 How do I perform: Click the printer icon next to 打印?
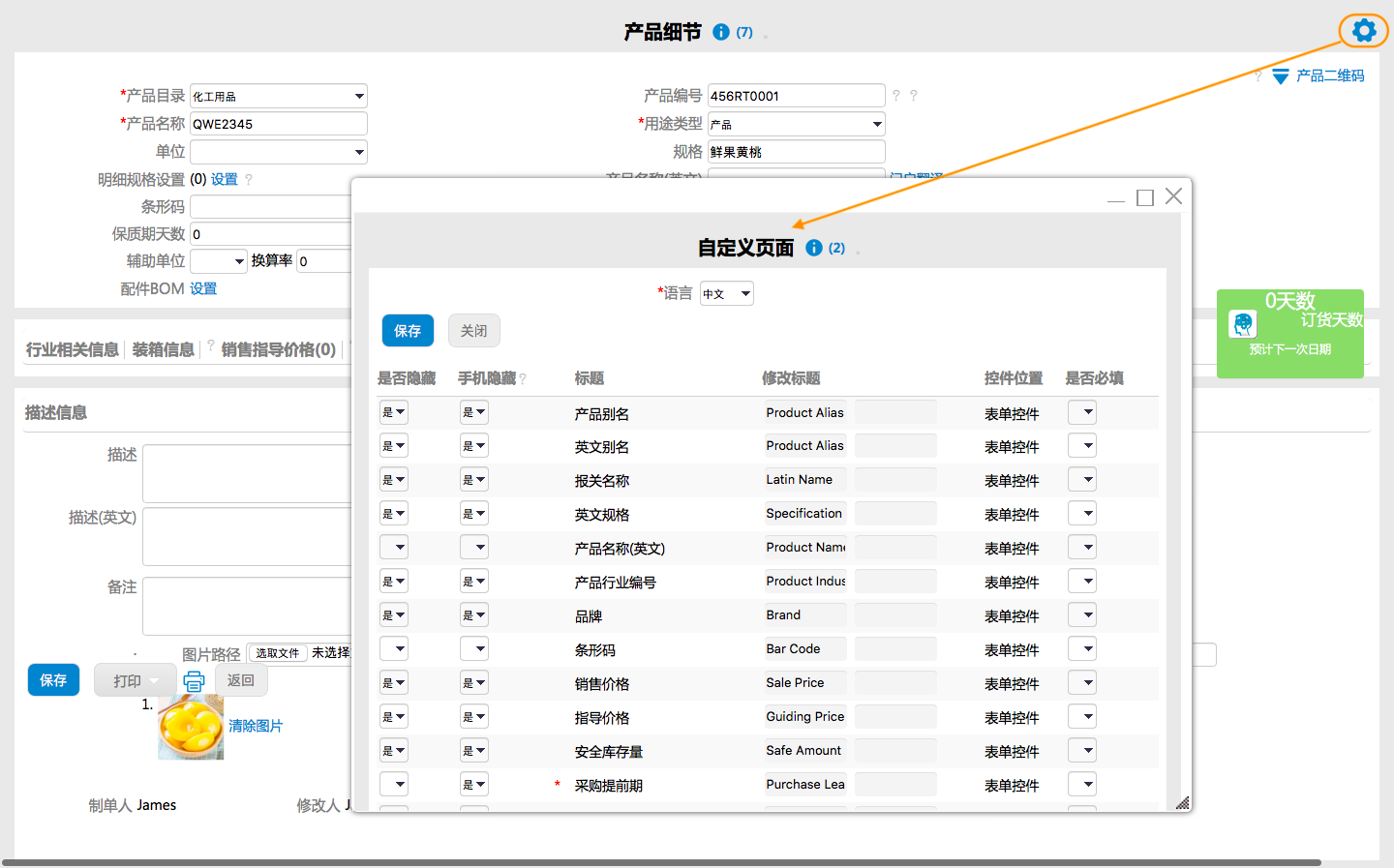(x=194, y=681)
